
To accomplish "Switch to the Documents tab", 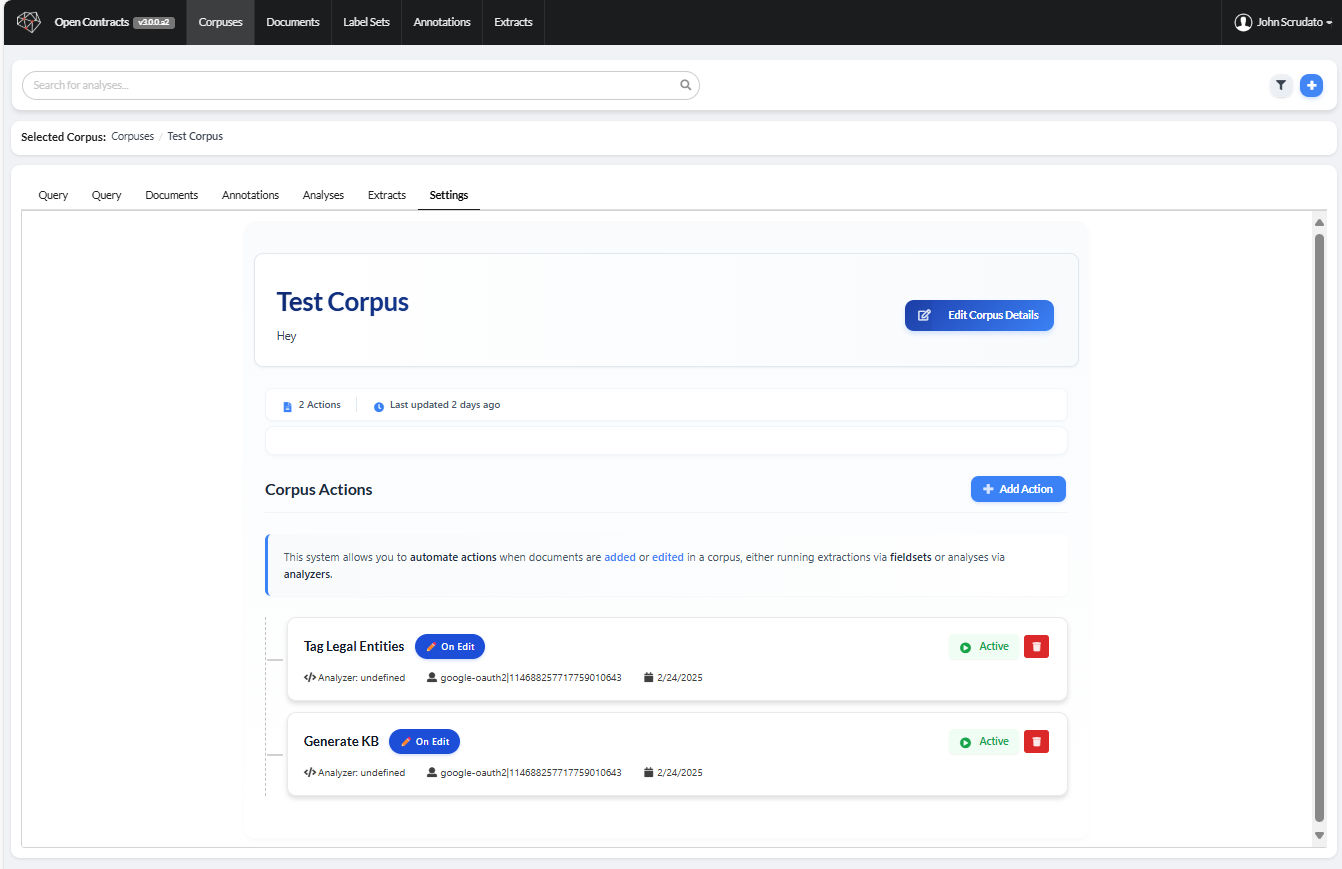I will (x=172, y=195).
